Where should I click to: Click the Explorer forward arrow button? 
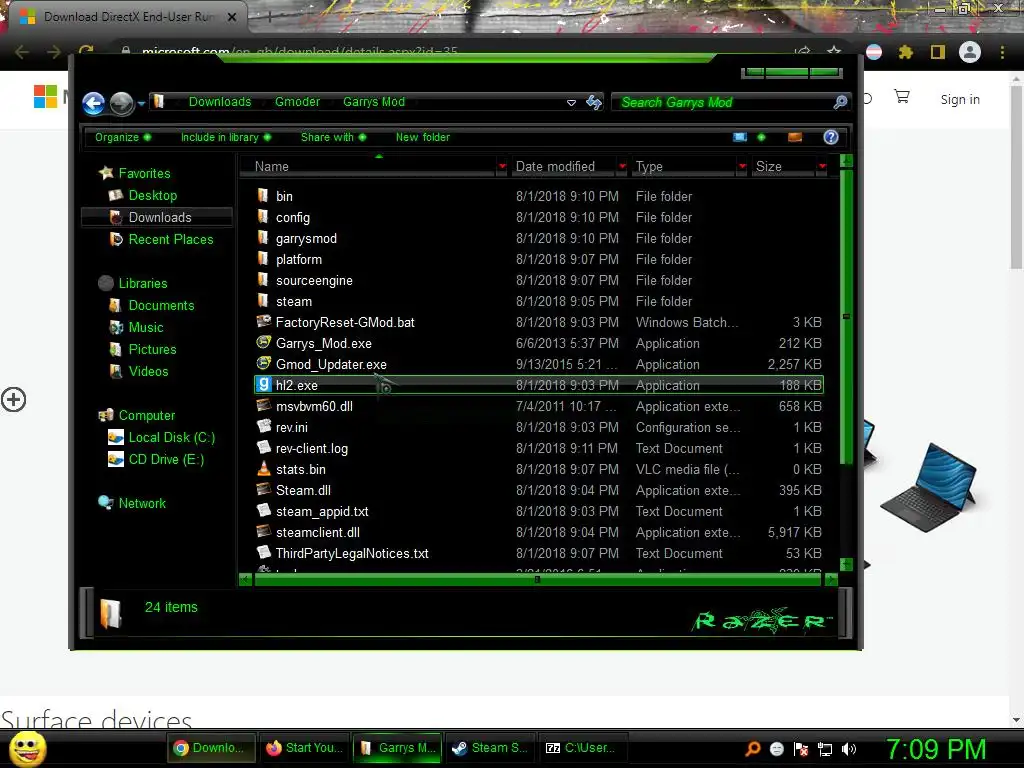pyautogui.click(x=121, y=103)
